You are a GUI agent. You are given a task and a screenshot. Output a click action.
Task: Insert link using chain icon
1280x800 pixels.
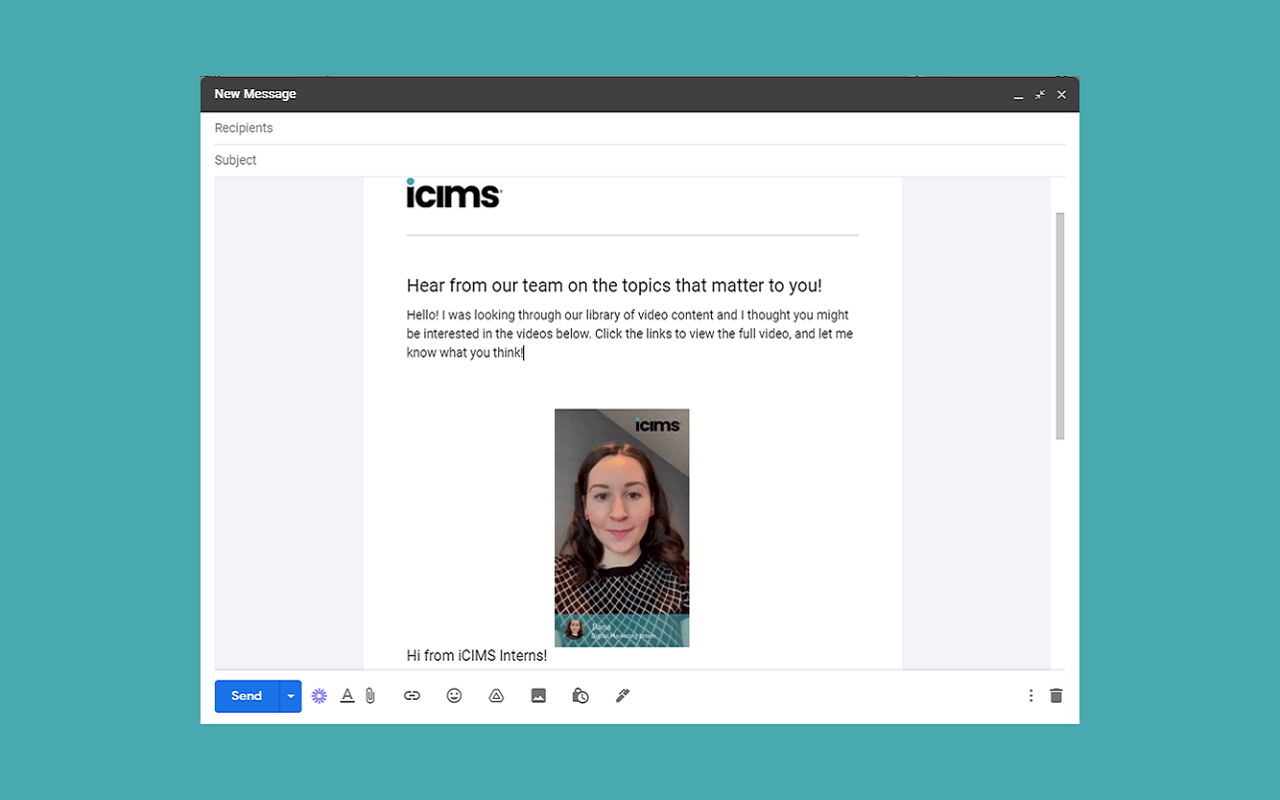tap(412, 696)
